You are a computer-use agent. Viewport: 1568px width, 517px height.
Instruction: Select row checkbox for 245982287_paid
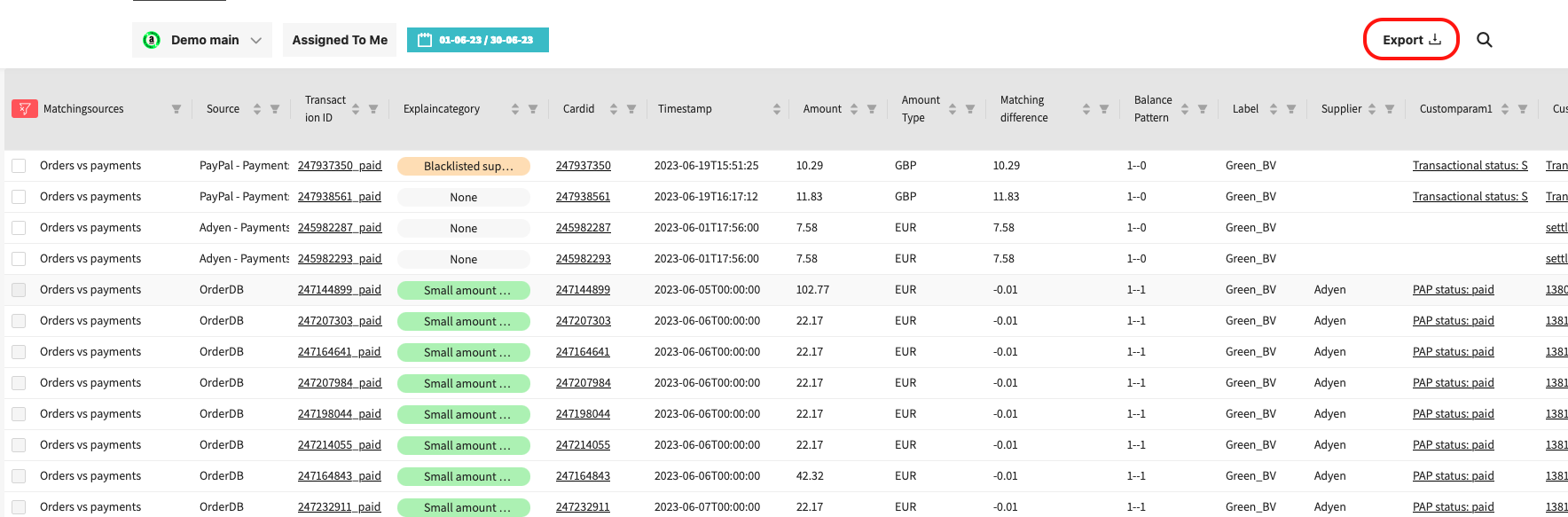[19, 228]
